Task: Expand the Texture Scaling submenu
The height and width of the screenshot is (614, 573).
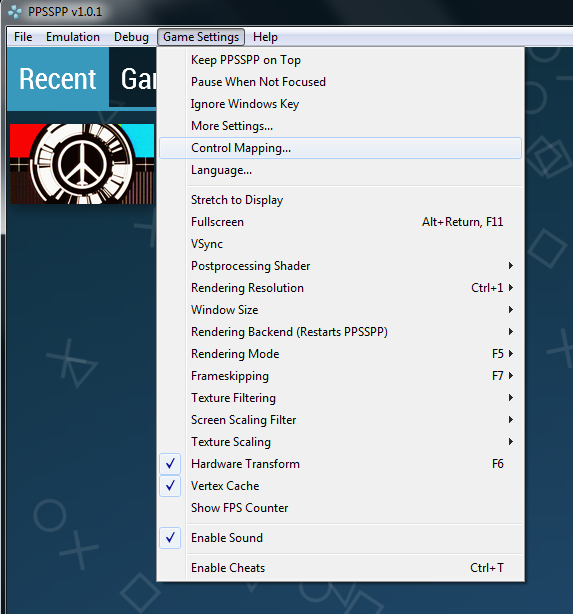Action: [x=340, y=442]
